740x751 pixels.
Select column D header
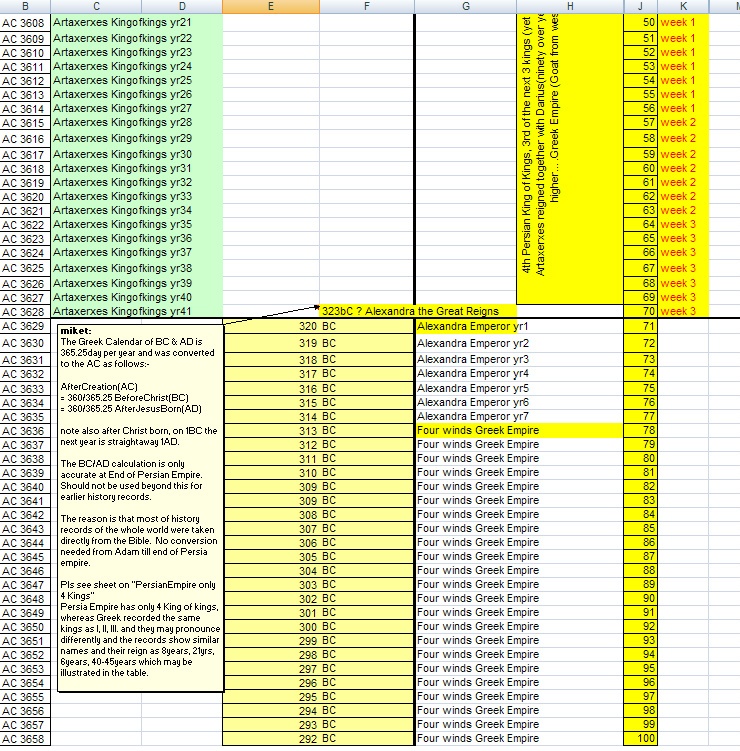click(182, 6)
